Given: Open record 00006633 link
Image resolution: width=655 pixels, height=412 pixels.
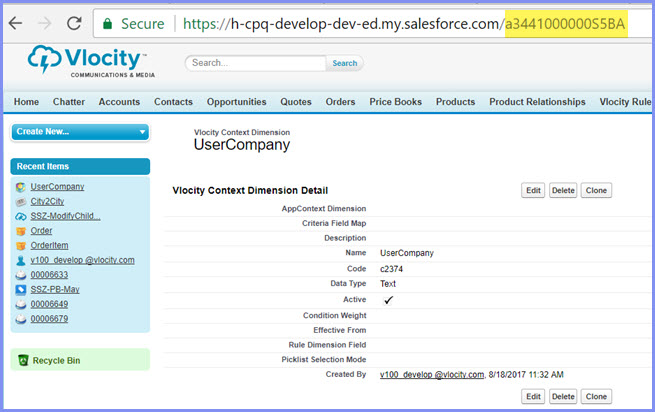Looking at the screenshot, I should coord(49,275).
